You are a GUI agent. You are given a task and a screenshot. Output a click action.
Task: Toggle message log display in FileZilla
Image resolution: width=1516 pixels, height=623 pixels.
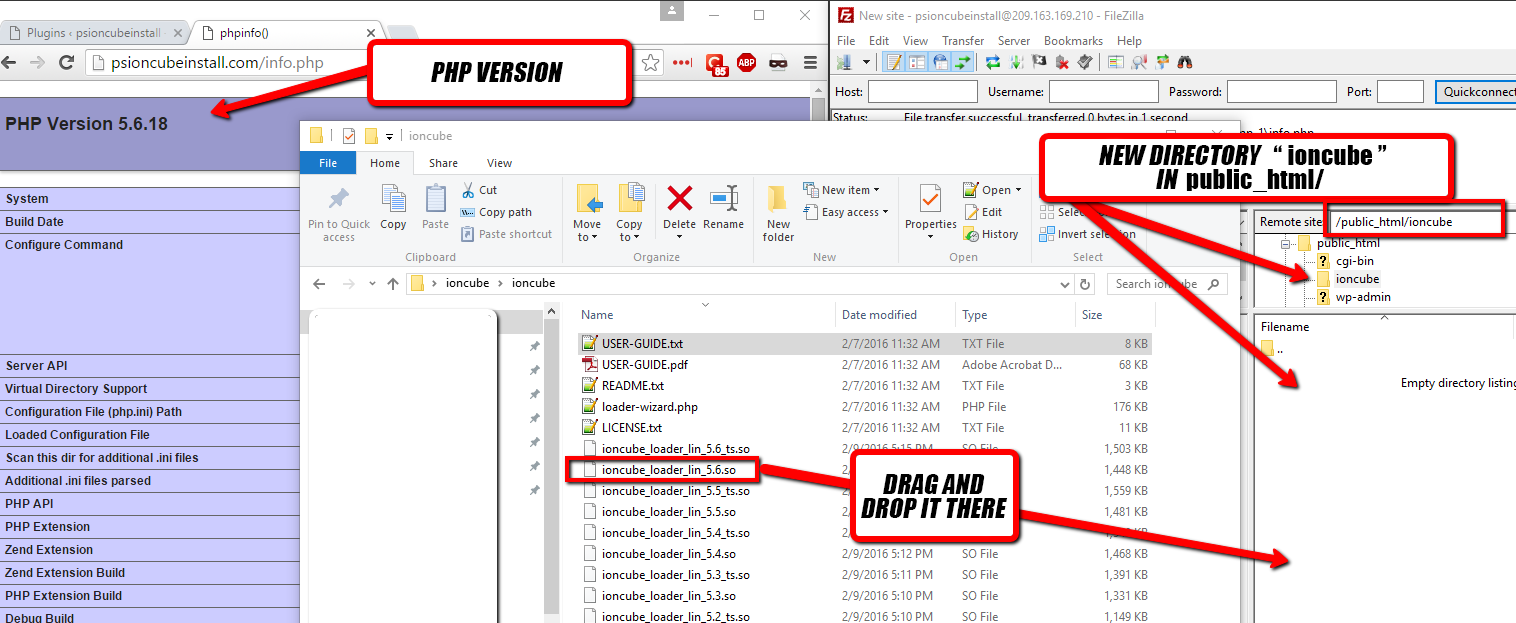pyautogui.click(x=894, y=62)
